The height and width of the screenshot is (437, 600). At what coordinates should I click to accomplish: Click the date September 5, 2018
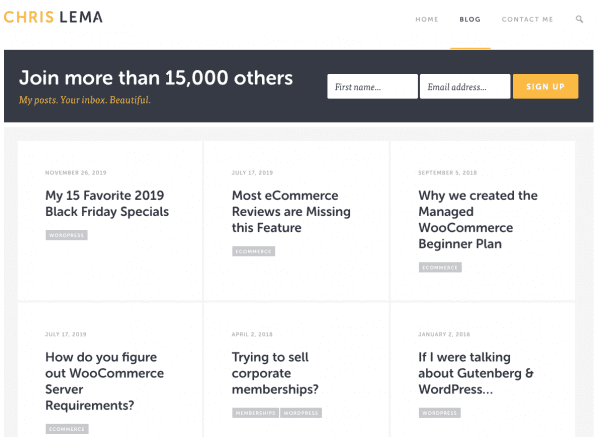pyautogui.click(x=447, y=173)
